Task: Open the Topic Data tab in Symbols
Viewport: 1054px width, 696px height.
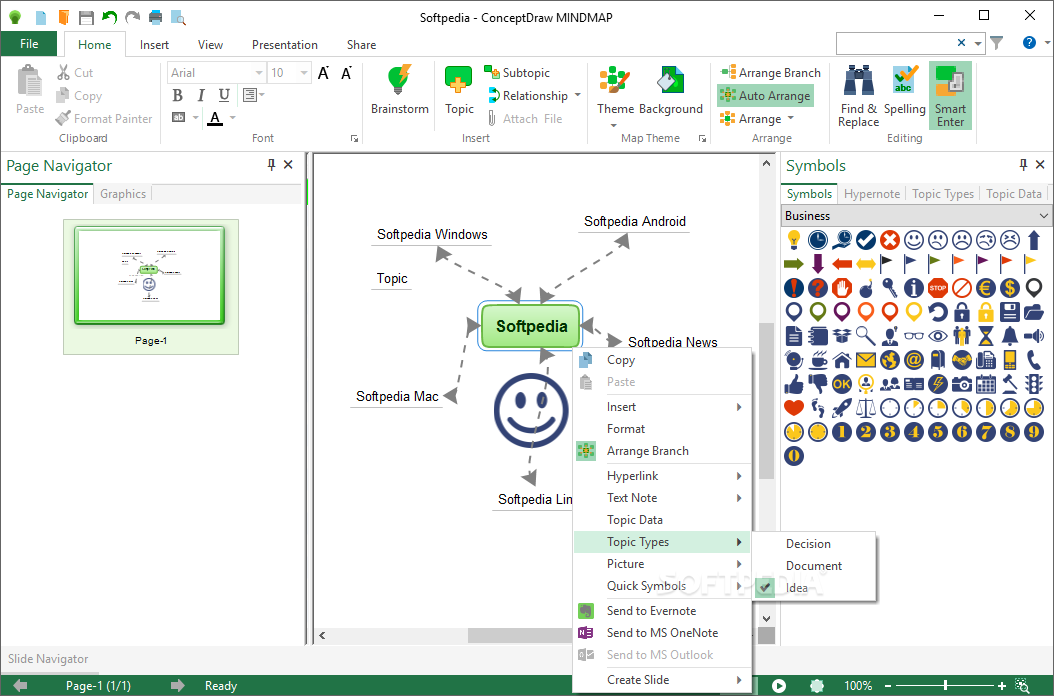Action: 1013,194
